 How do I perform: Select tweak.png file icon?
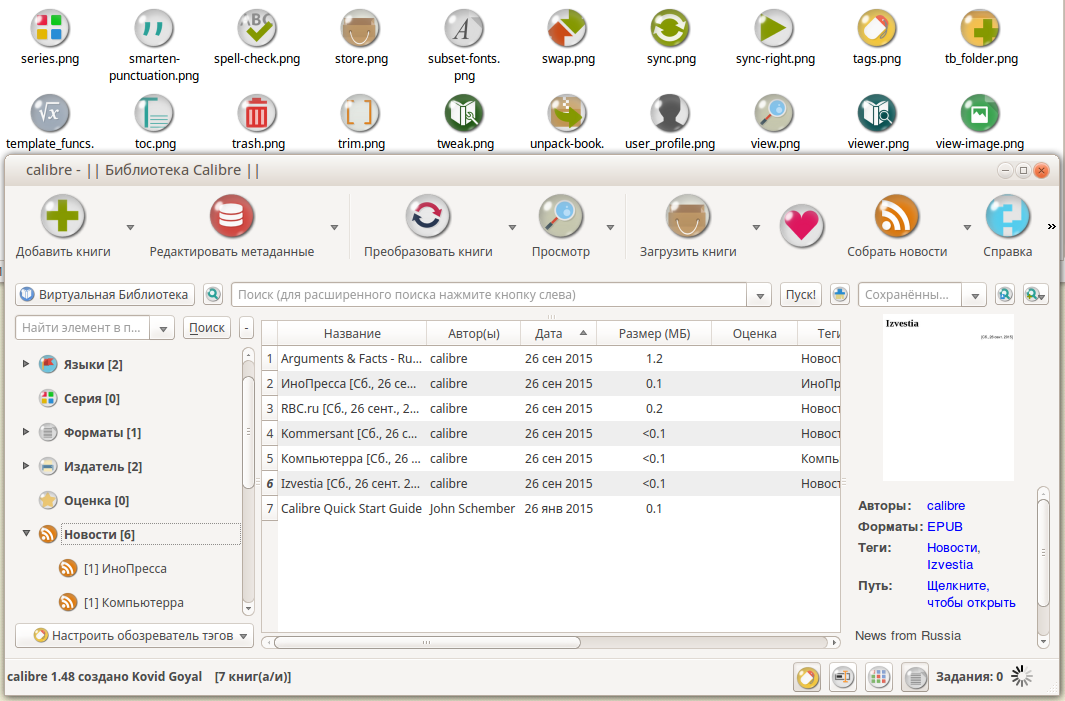click(x=465, y=113)
